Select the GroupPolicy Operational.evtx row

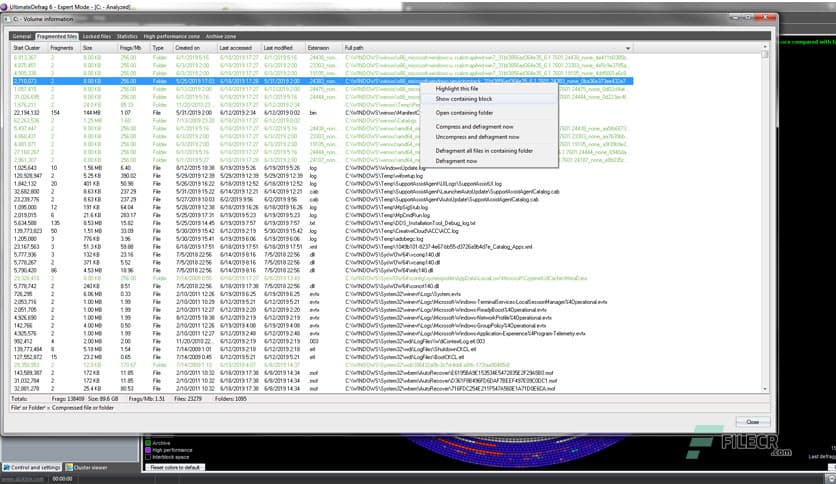[323, 326]
